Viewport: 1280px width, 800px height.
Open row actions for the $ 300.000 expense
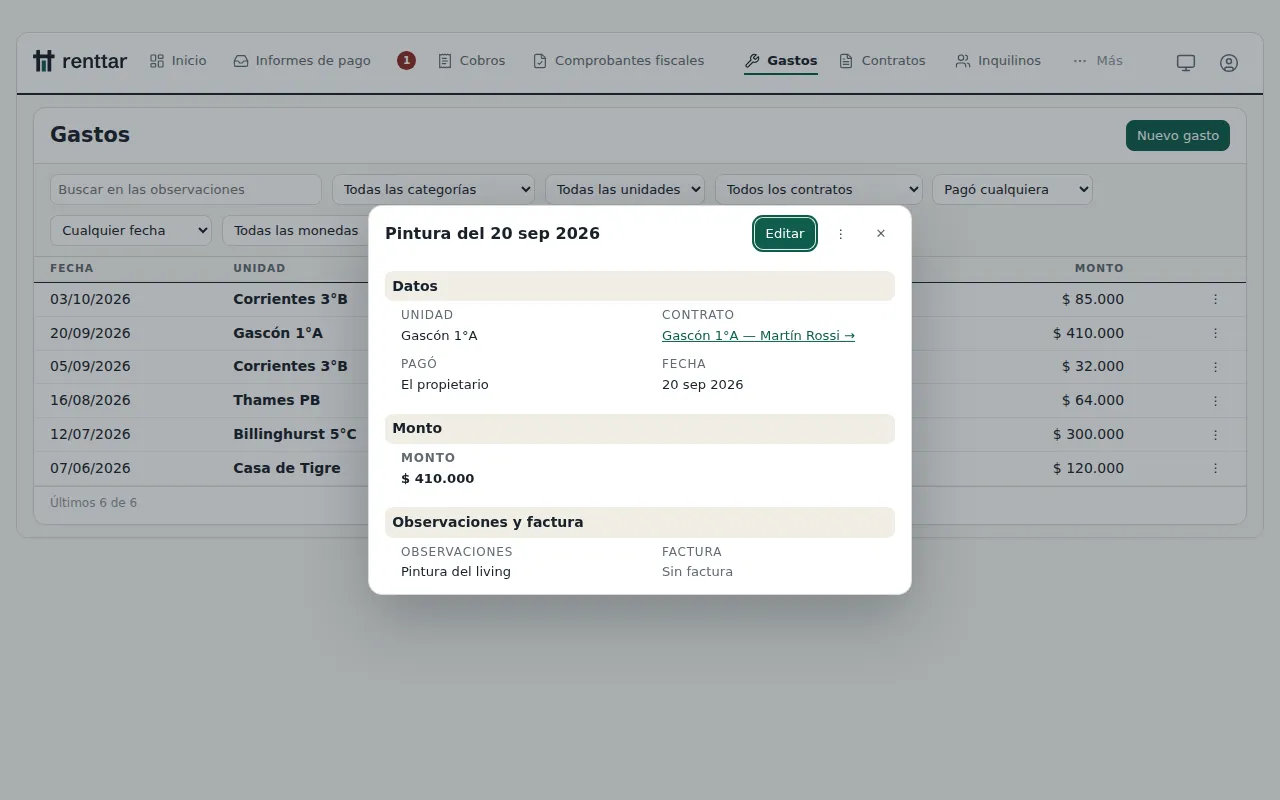click(x=1216, y=434)
